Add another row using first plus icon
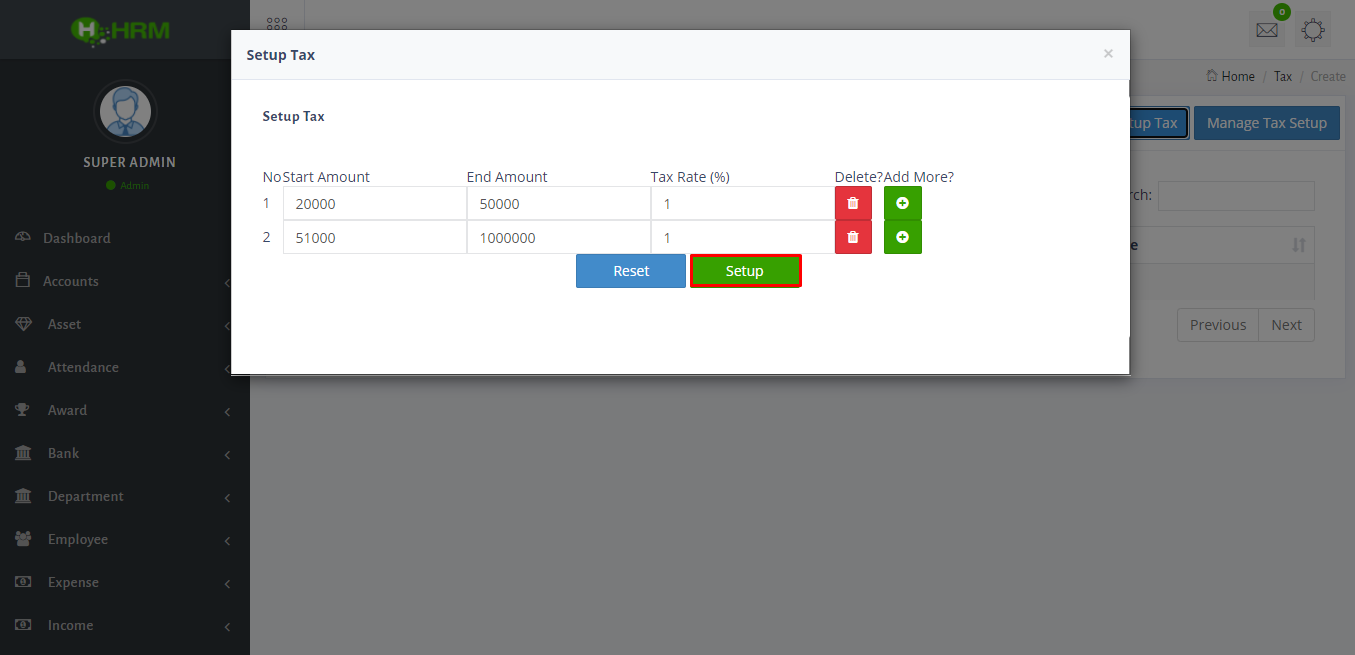Viewport: 1355px width, 655px height. [902, 203]
